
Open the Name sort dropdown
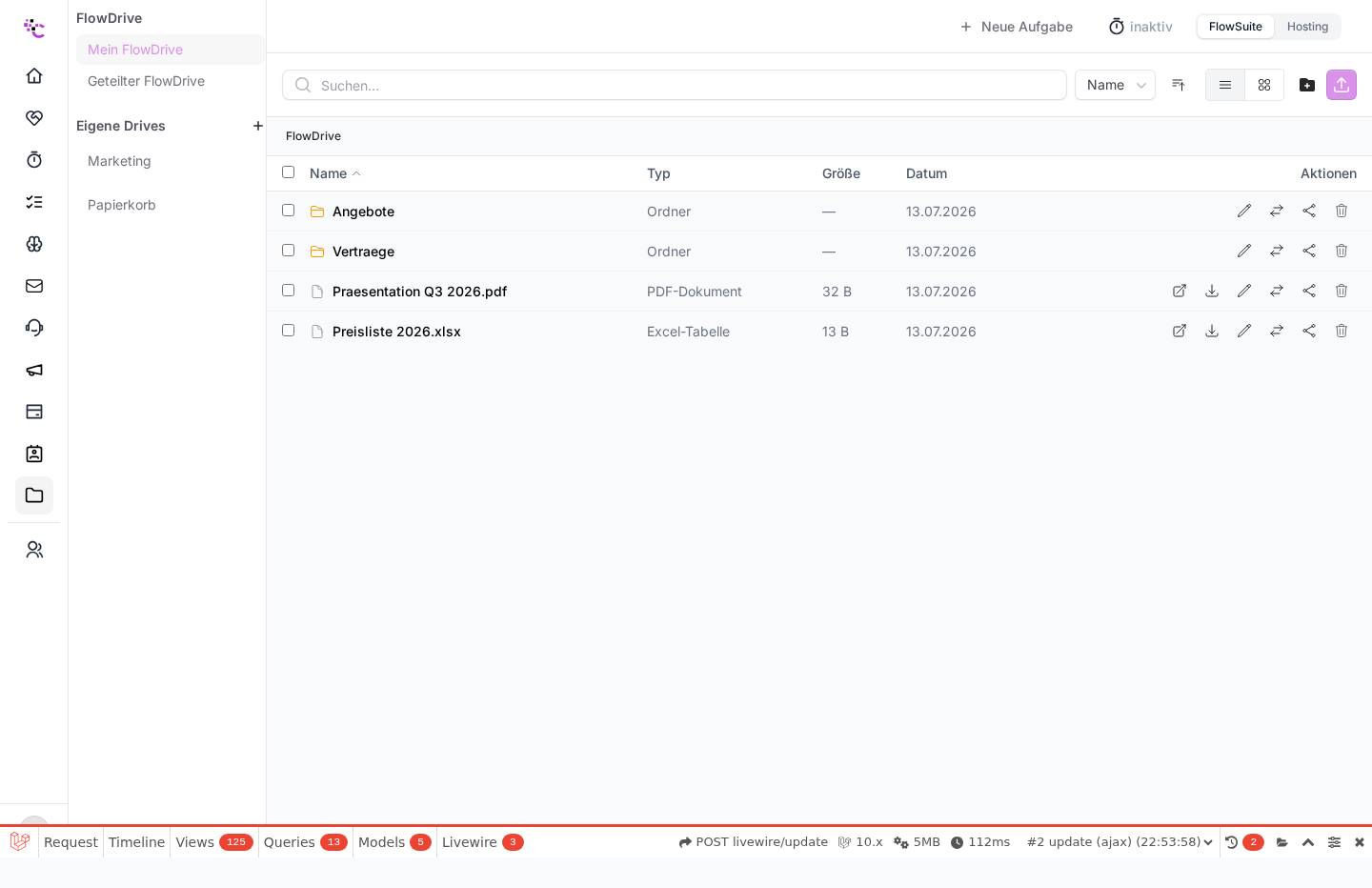coord(1115,85)
